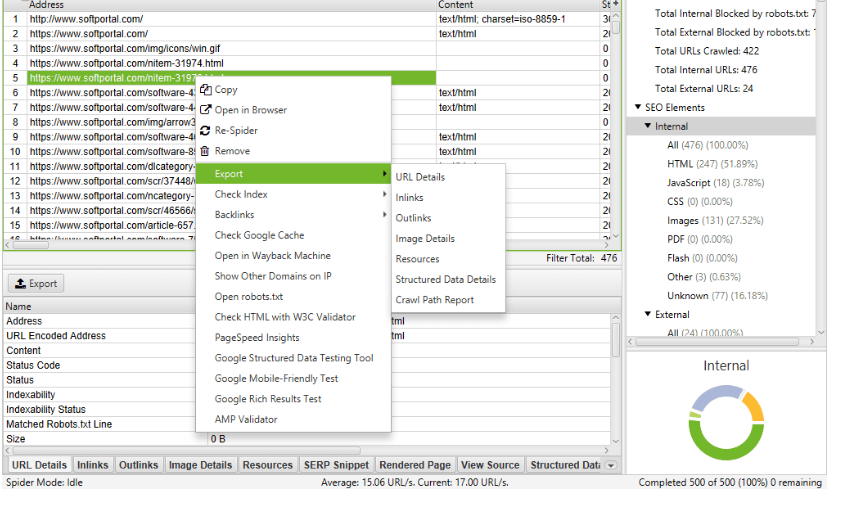Choose Open robots.txt
This screenshot has height=510, width=843.
click(x=249, y=296)
